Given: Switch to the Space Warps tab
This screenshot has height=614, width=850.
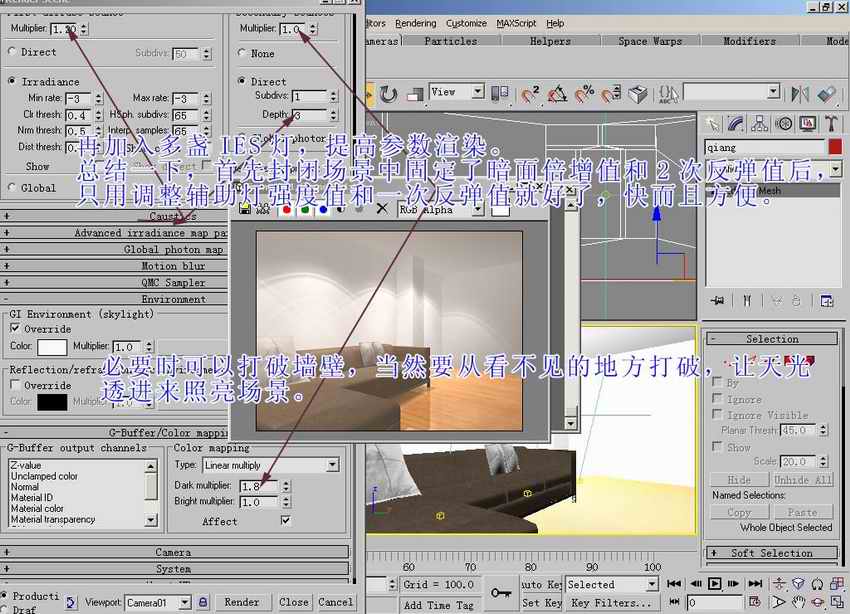Looking at the screenshot, I should (x=646, y=41).
